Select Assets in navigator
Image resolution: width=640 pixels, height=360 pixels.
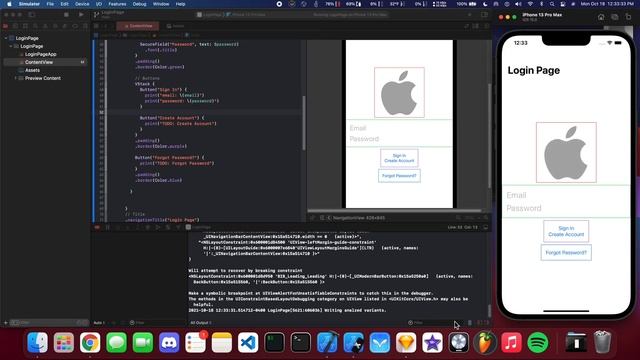click(32, 70)
